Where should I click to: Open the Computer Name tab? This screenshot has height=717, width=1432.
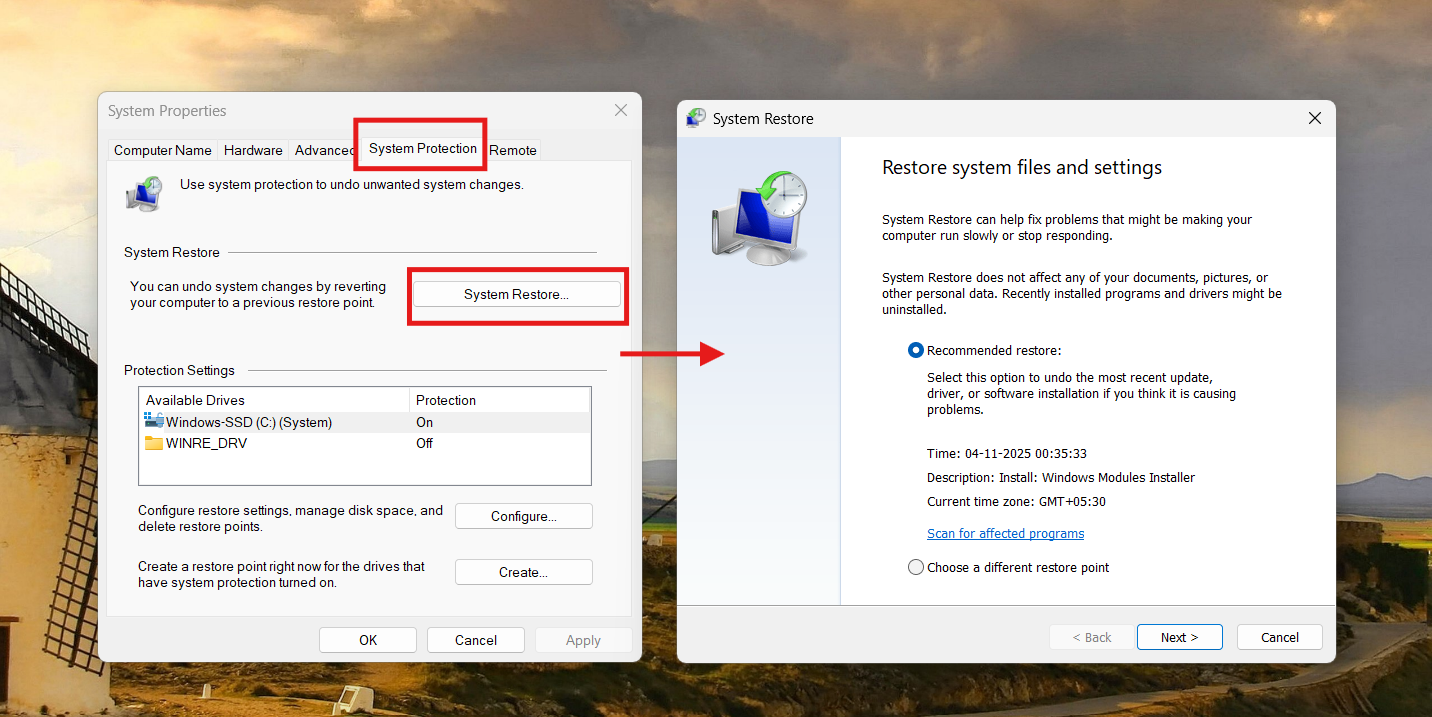click(162, 149)
